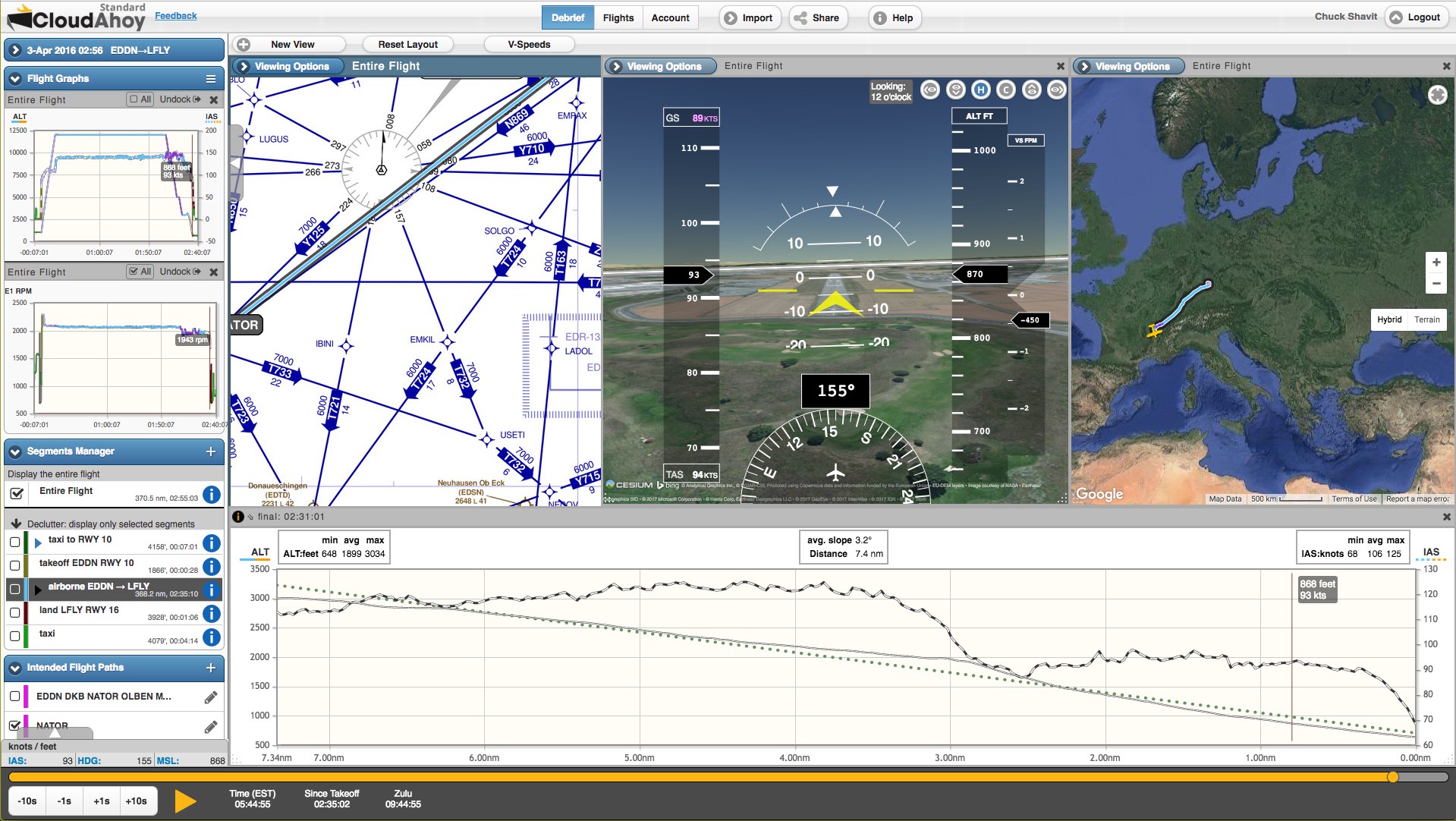1456x821 pixels.
Task: Close the final approach profile panel
Action: (1446, 517)
